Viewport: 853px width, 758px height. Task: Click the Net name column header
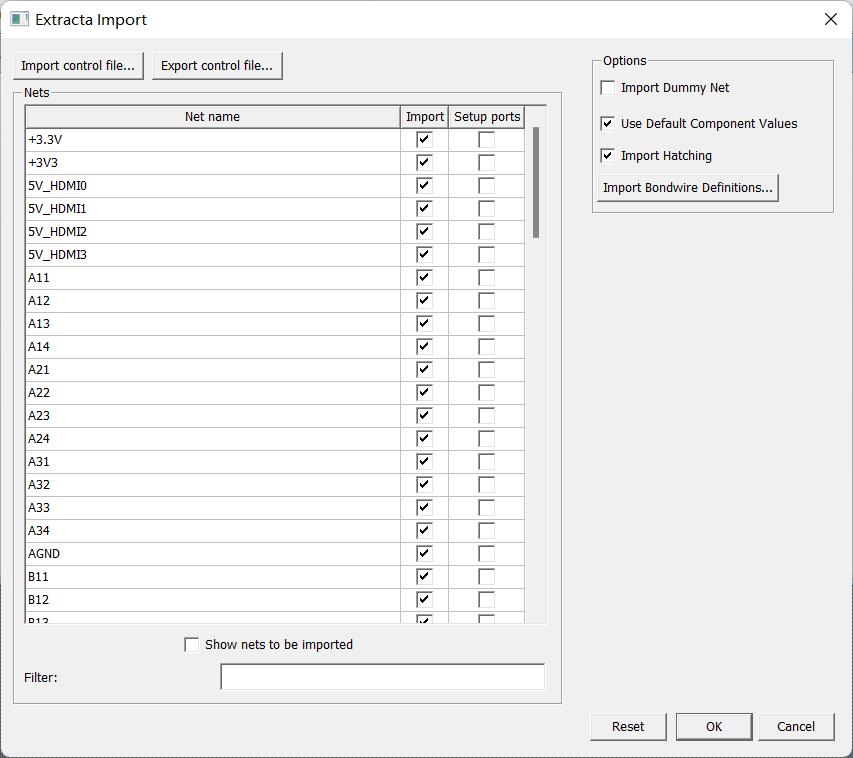click(x=213, y=116)
